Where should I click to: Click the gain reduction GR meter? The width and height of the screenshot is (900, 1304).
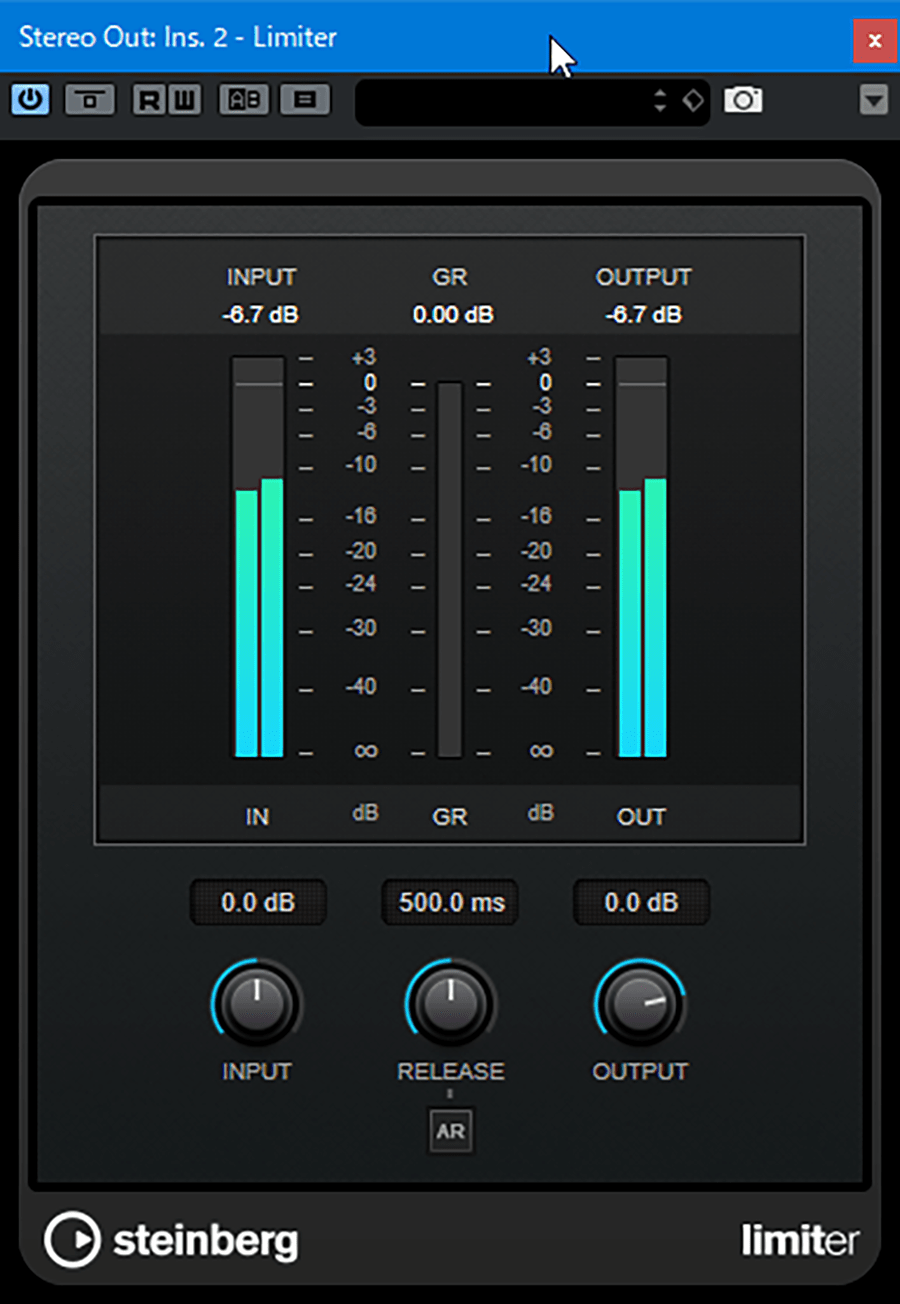(450, 569)
